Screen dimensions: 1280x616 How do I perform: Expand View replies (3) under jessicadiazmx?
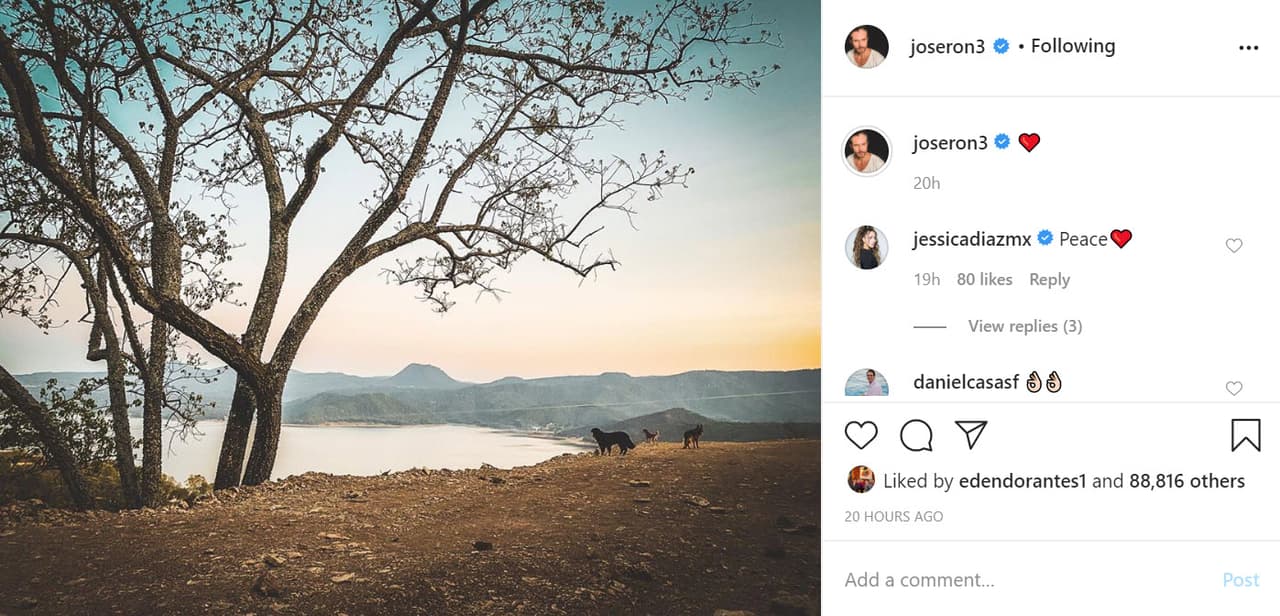click(x=1024, y=326)
